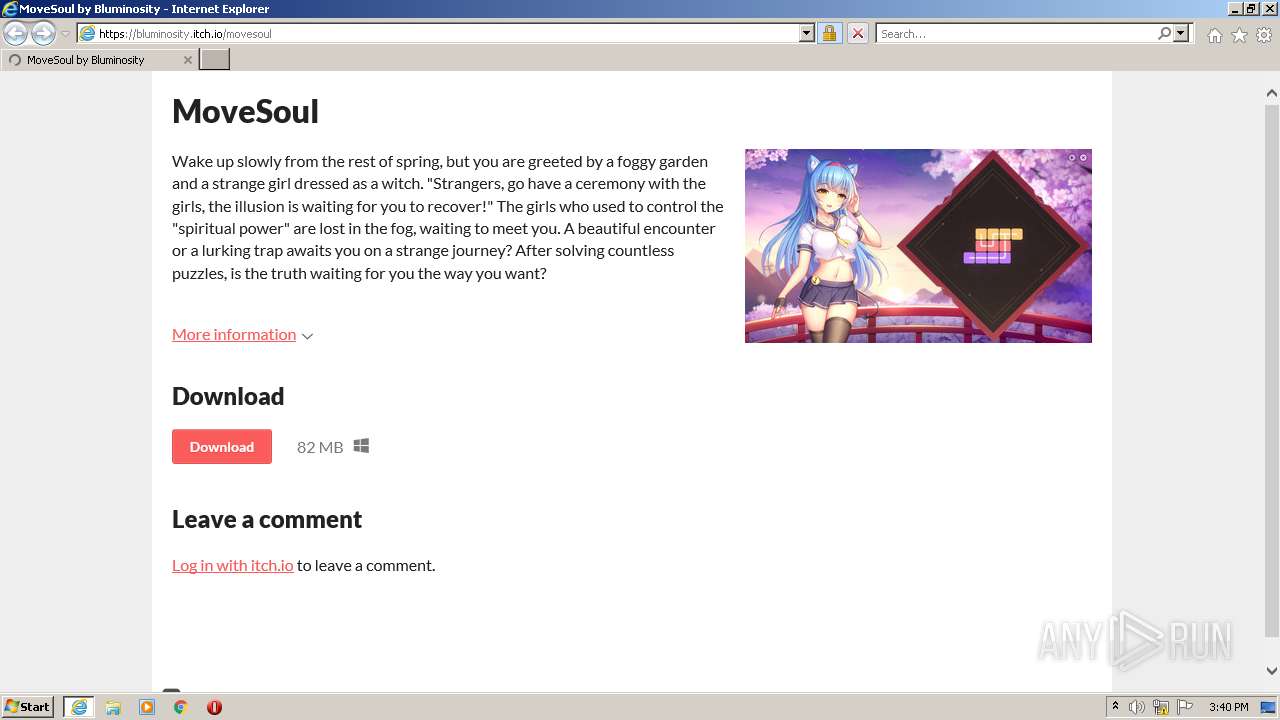Click the security lock icon
1280x720 pixels.
coord(829,33)
